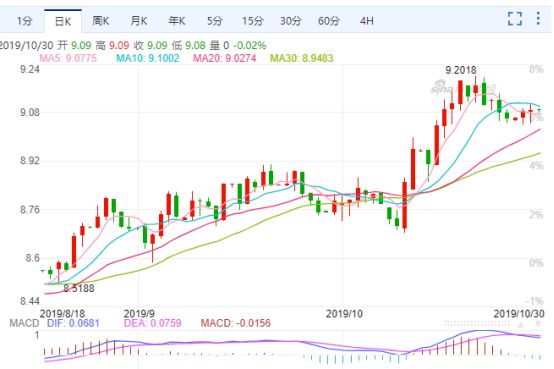Click the MACD indicator name label
The image size is (554, 369).
coord(24,323)
